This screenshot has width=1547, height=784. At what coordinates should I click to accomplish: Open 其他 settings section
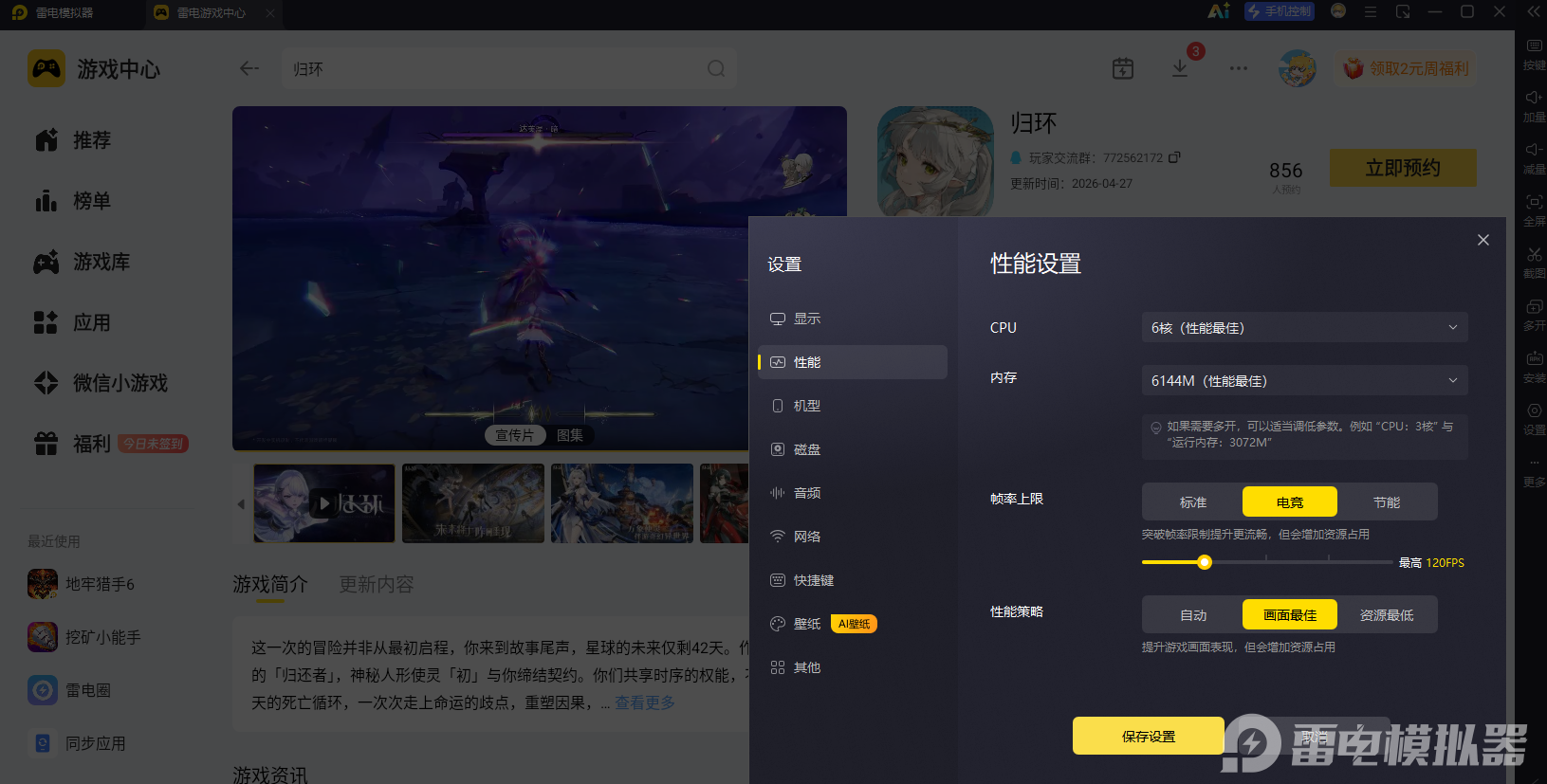(x=853, y=667)
